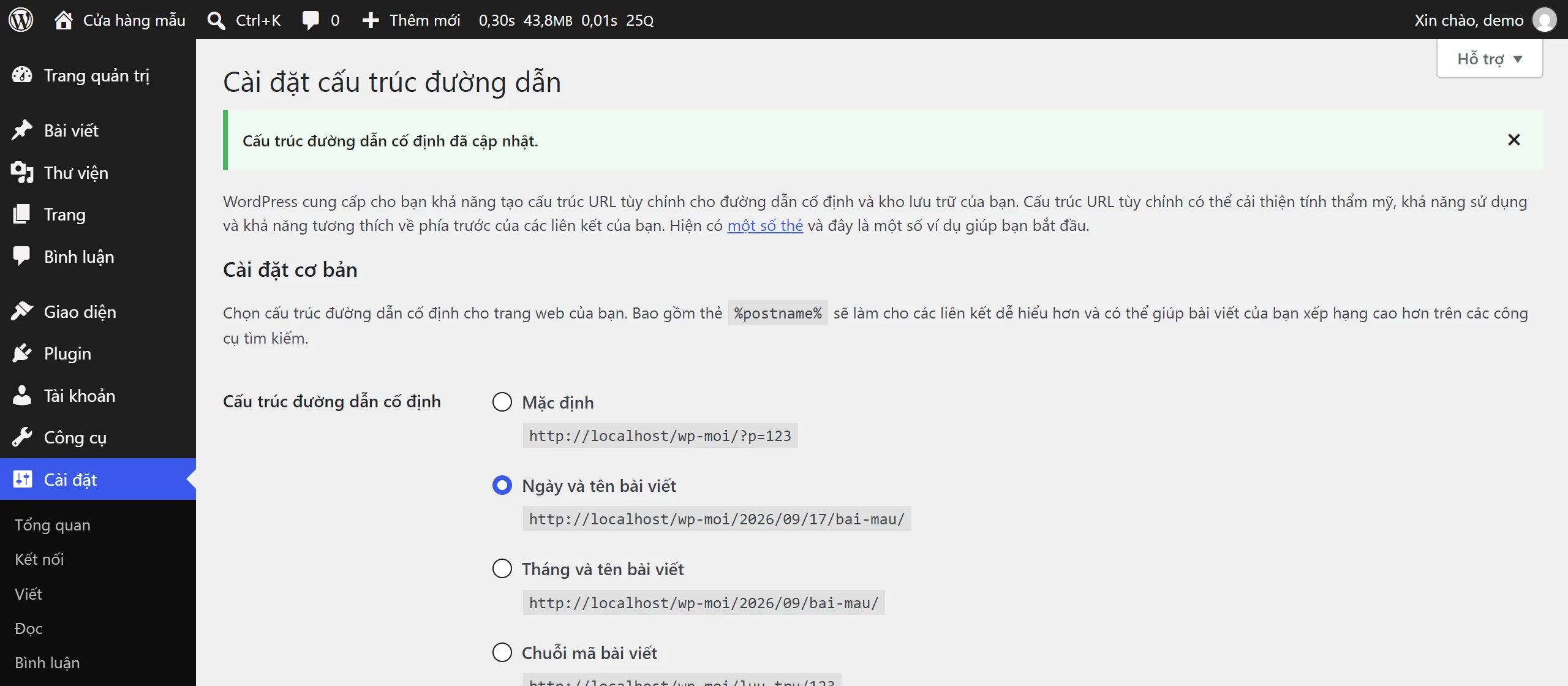Go to Đọc settings submenu
Viewport: 1568px width, 686px height.
click(28, 628)
